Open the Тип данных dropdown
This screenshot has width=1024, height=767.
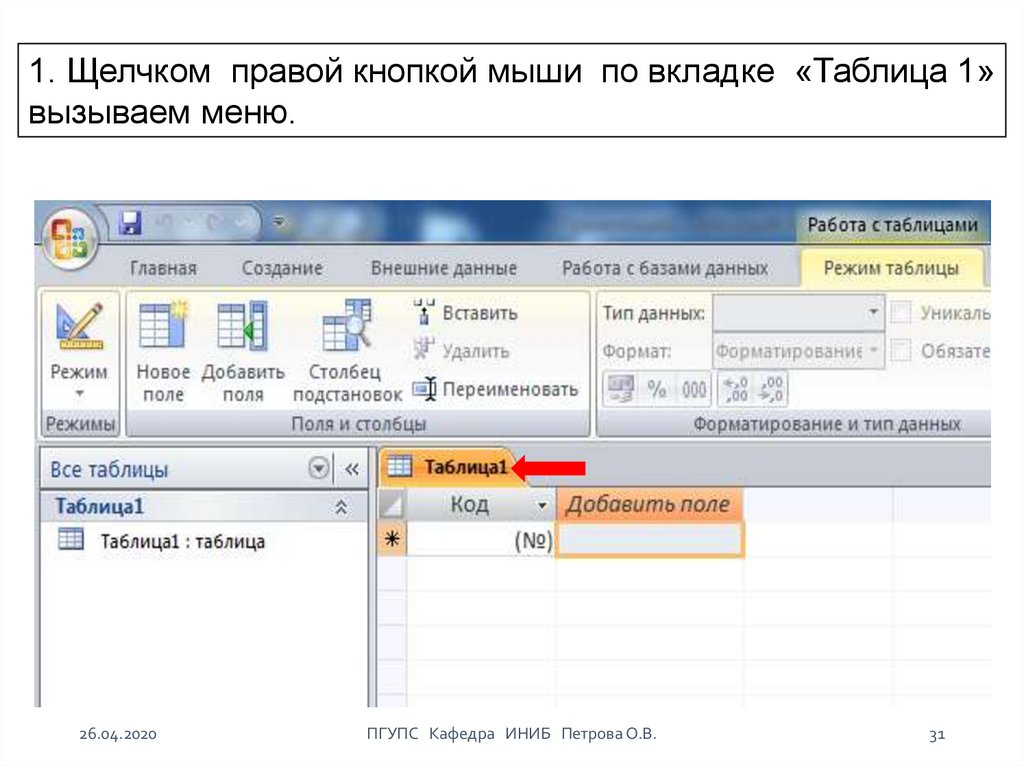pos(874,313)
